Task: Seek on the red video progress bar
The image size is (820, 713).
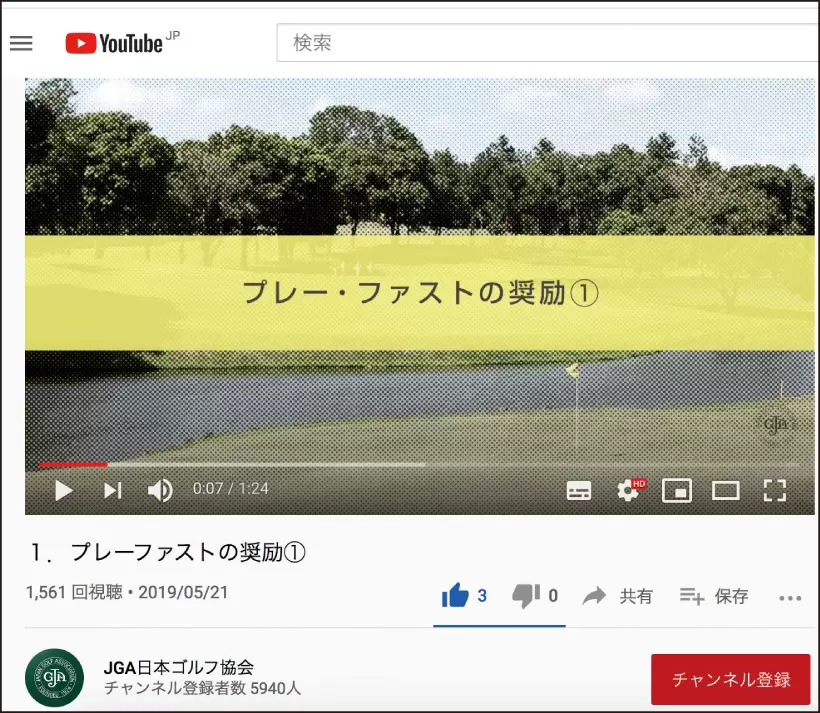Action: (73, 464)
